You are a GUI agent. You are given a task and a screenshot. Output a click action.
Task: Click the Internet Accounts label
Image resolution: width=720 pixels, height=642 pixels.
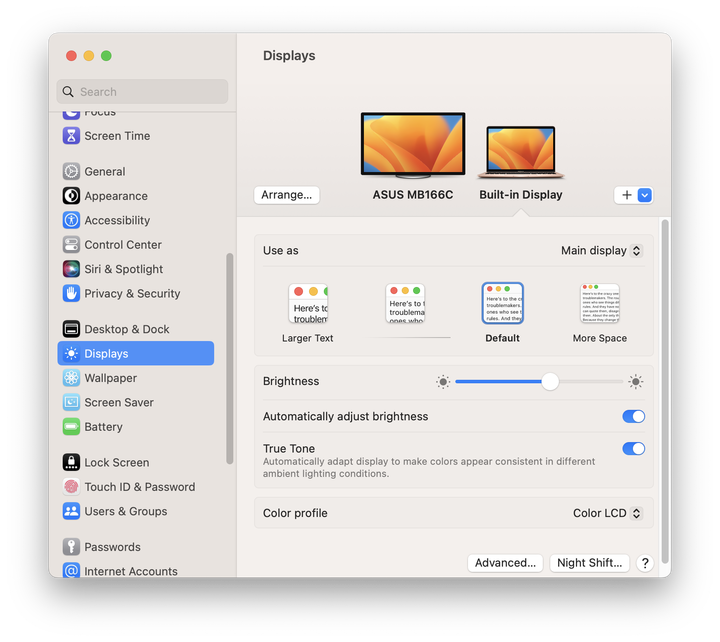click(x=131, y=571)
